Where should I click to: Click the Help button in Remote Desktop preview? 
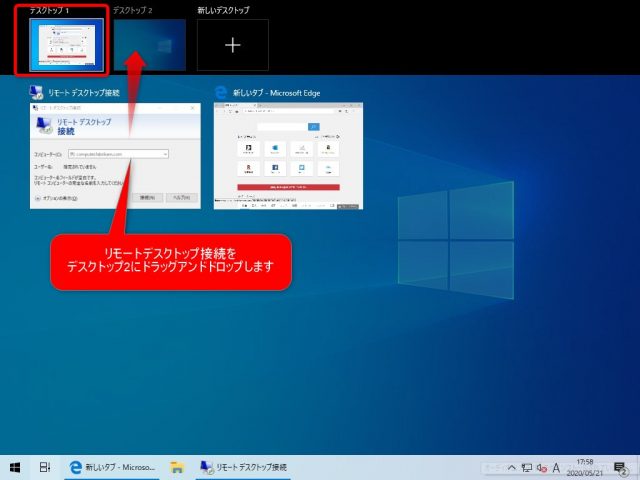pyautogui.click(x=182, y=198)
